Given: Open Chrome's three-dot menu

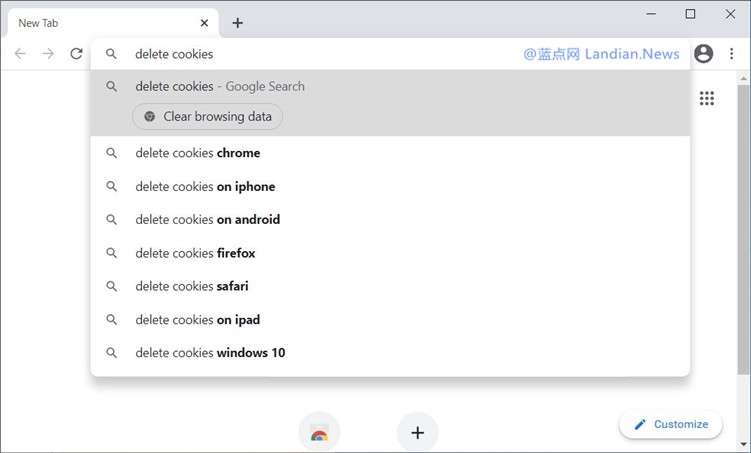Looking at the screenshot, I should click(731, 53).
